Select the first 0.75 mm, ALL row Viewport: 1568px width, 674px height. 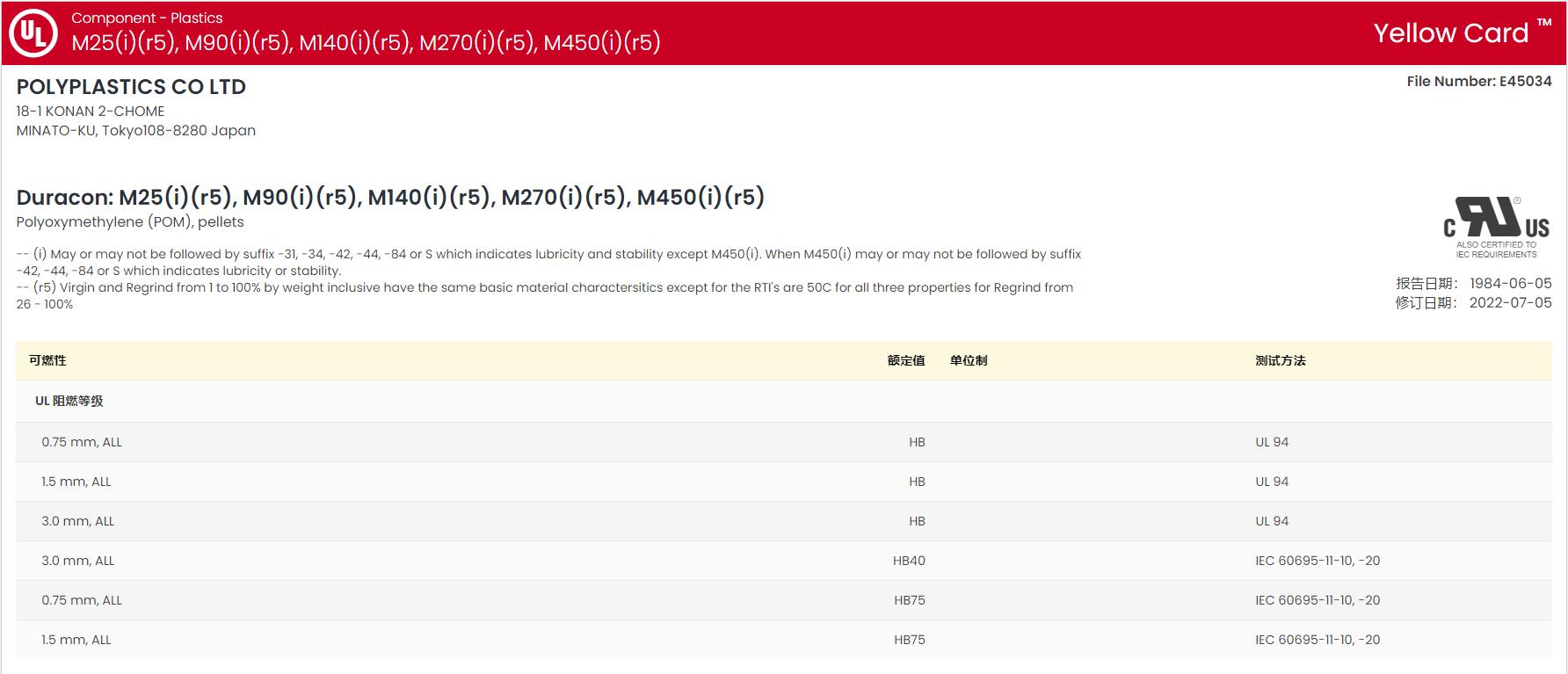784,442
